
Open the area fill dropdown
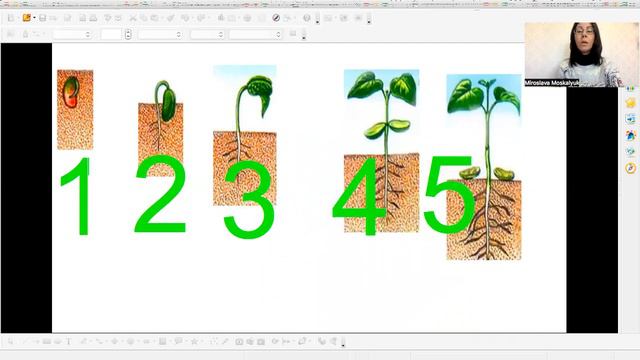[x=256, y=35]
